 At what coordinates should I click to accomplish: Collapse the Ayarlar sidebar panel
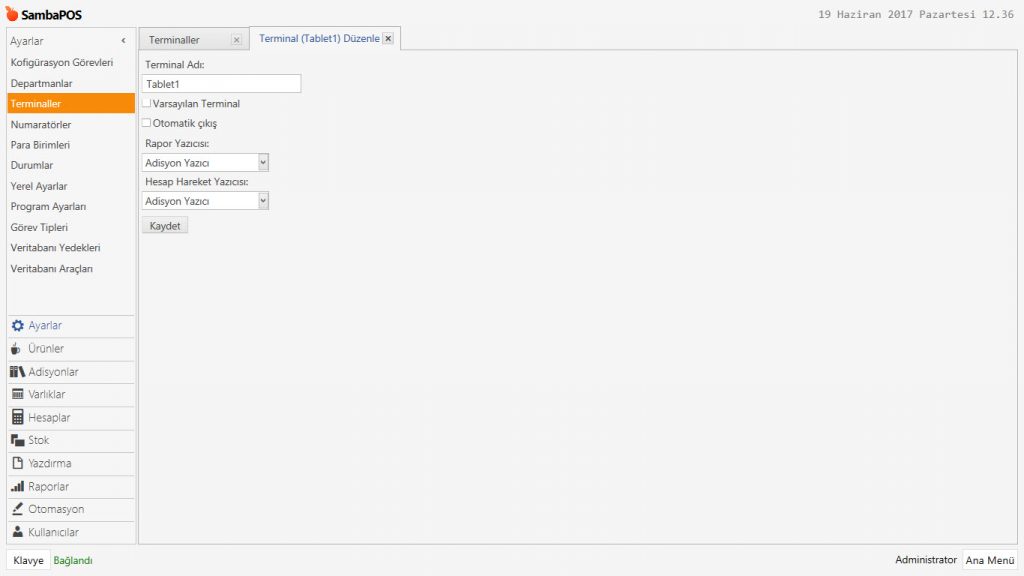pos(123,41)
